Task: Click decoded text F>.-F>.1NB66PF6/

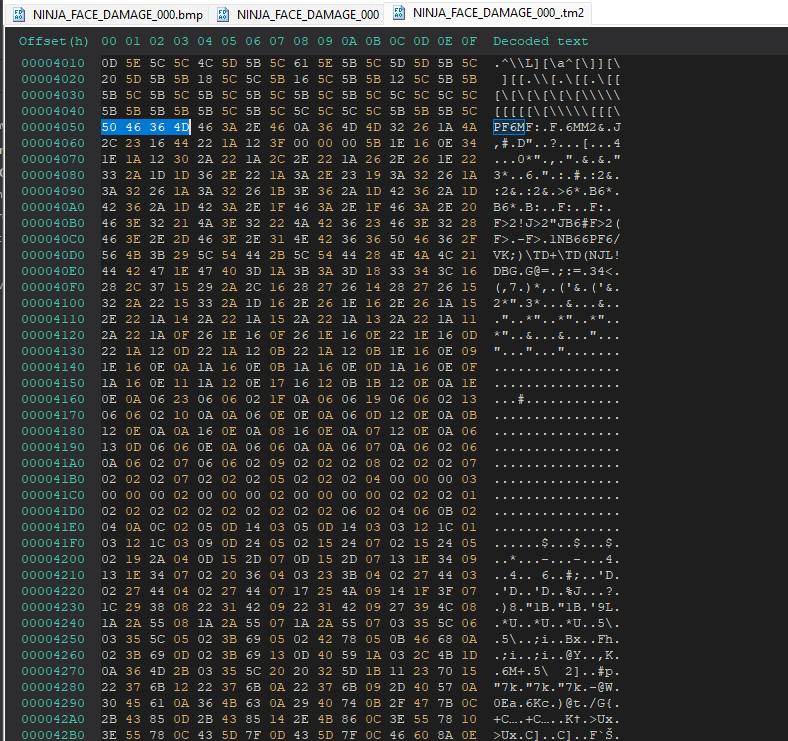Action: (557, 239)
